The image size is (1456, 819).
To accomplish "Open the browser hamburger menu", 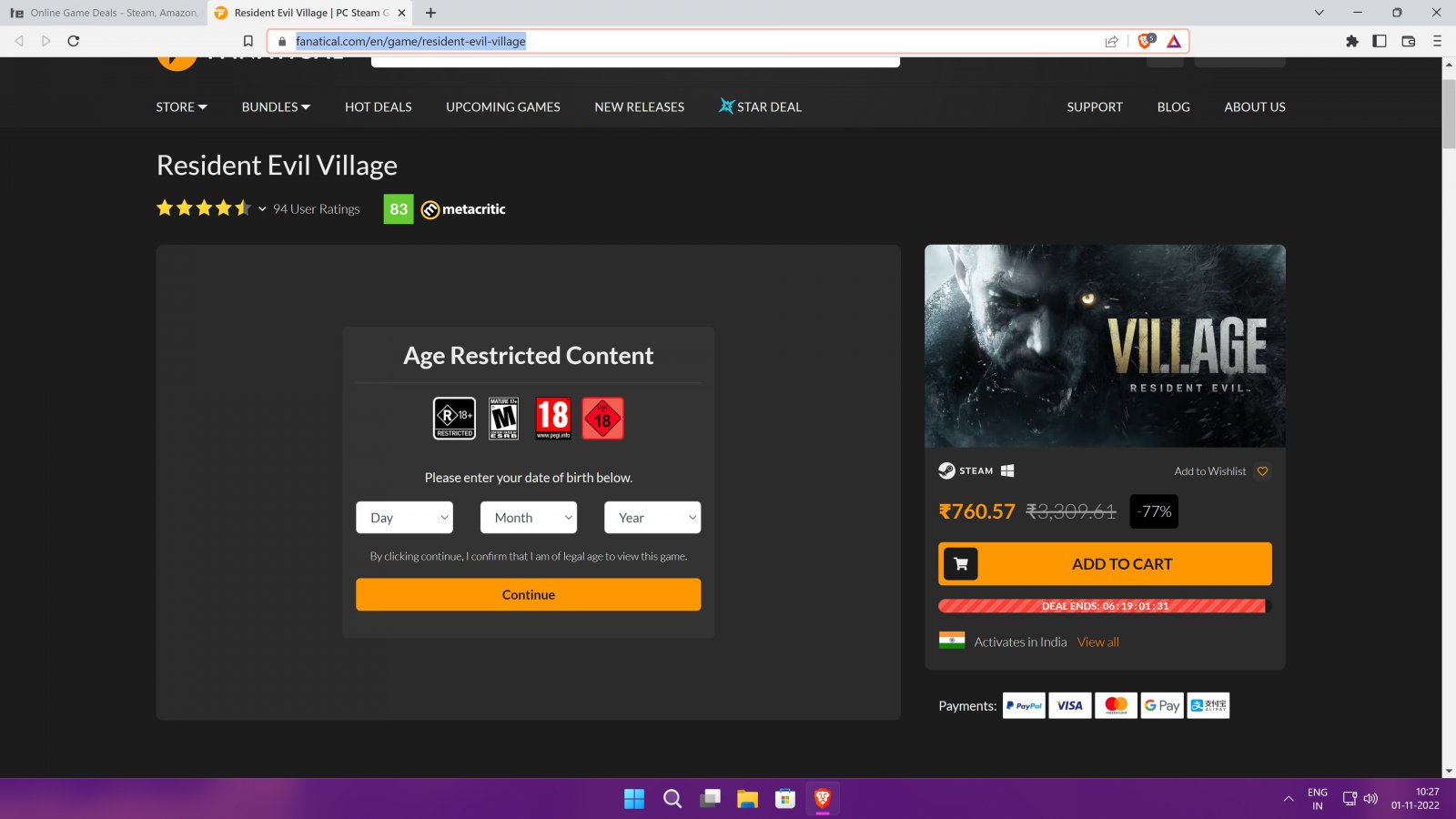I will [1438, 41].
